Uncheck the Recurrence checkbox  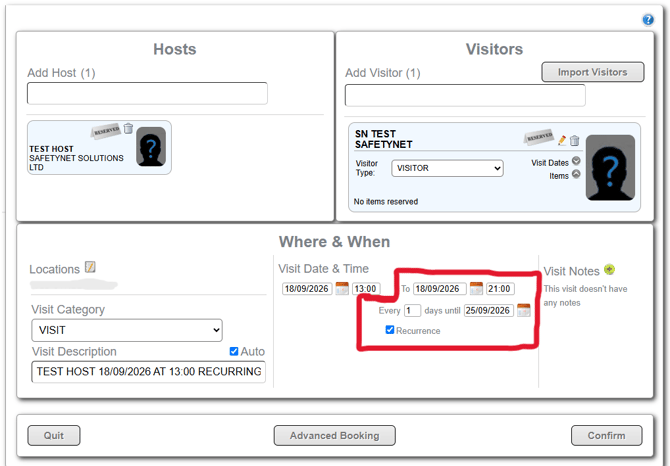click(390, 330)
